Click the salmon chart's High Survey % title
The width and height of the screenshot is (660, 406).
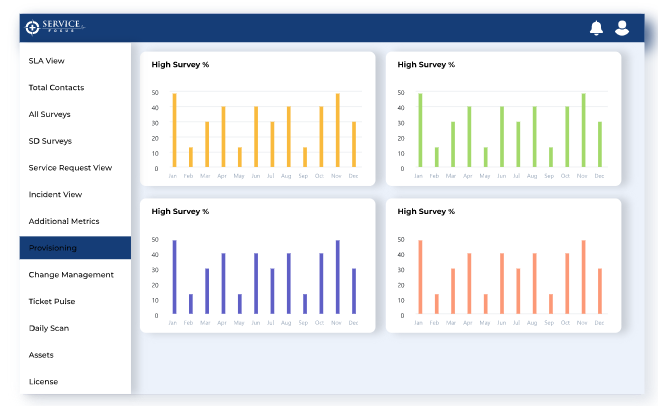pyautogui.click(x=426, y=212)
